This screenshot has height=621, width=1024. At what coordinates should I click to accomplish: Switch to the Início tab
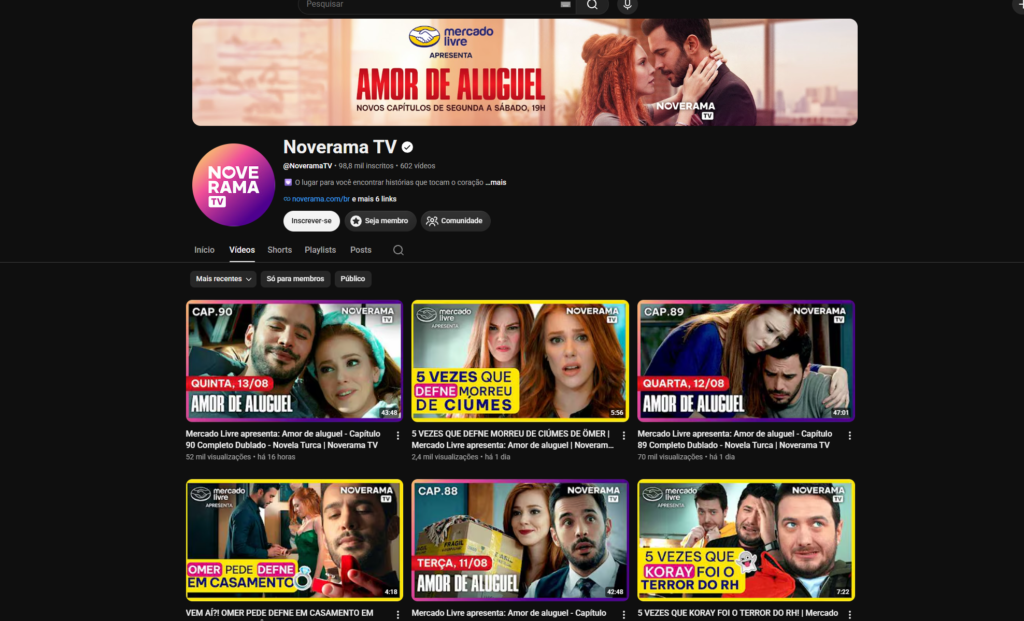204,250
